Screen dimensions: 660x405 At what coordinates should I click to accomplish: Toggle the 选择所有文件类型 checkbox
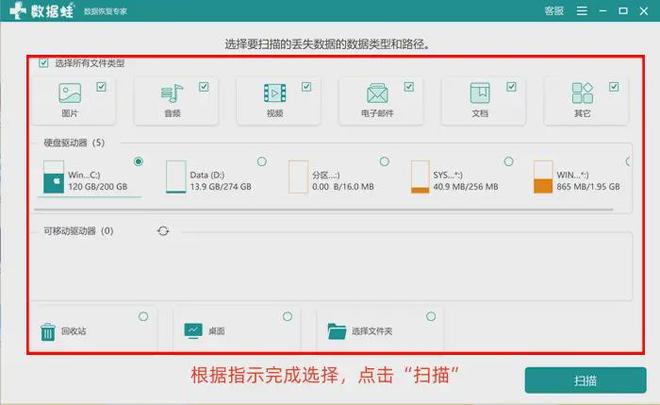click(x=43, y=63)
